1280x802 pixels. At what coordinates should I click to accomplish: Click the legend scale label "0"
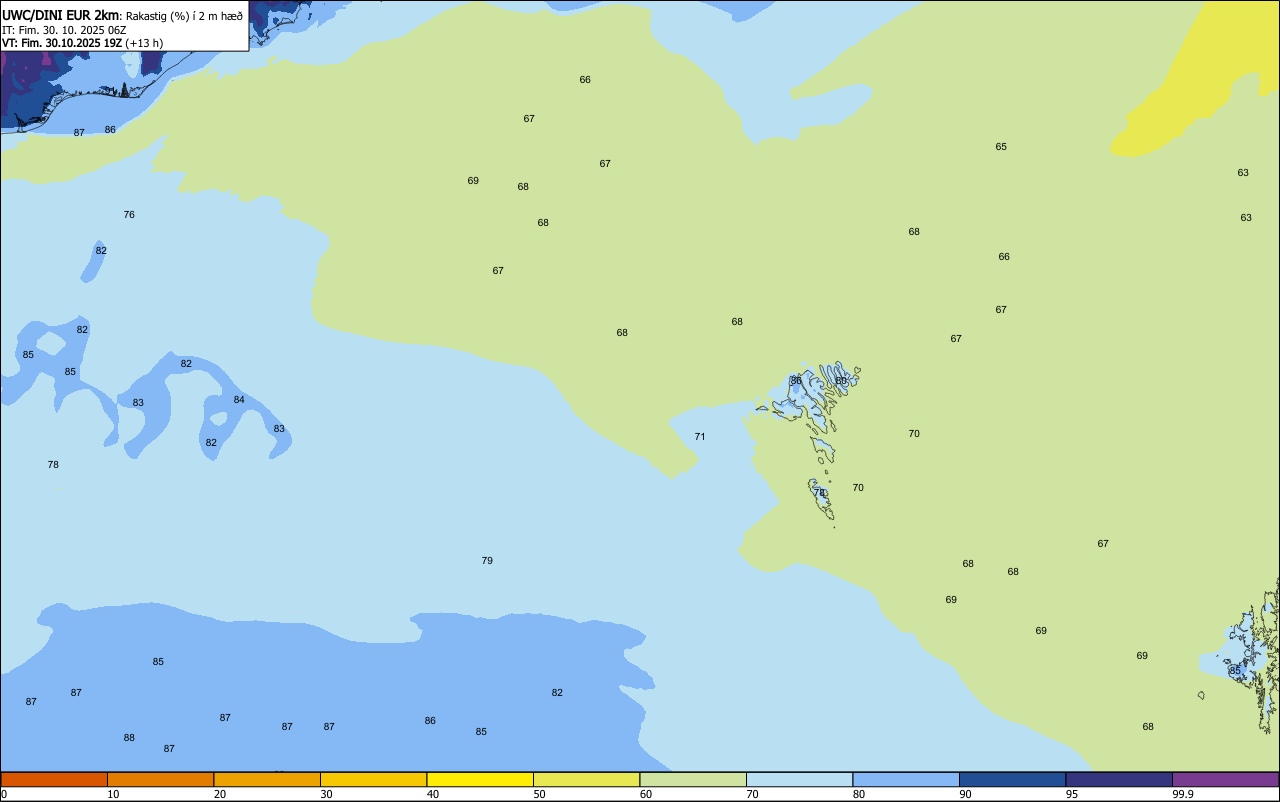pos(4,794)
